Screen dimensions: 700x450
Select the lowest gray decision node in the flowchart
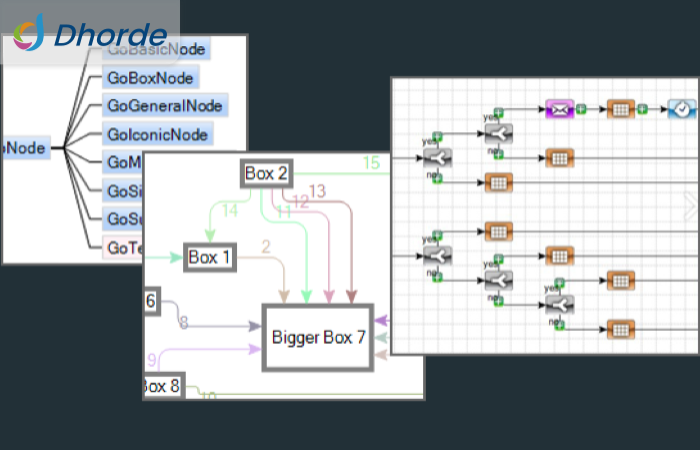coord(560,305)
